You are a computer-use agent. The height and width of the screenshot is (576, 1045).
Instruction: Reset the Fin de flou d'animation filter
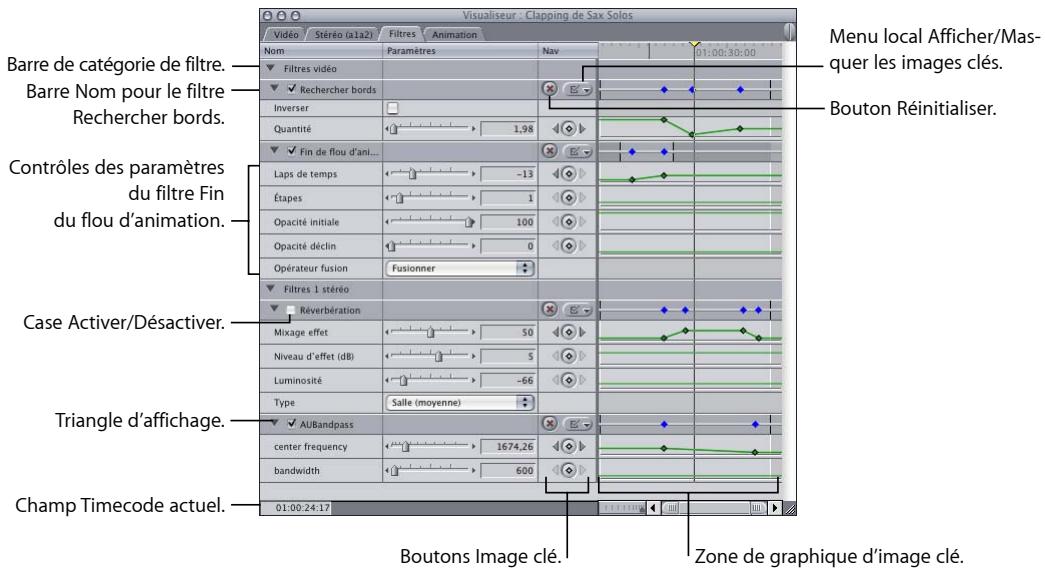(x=549, y=151)
